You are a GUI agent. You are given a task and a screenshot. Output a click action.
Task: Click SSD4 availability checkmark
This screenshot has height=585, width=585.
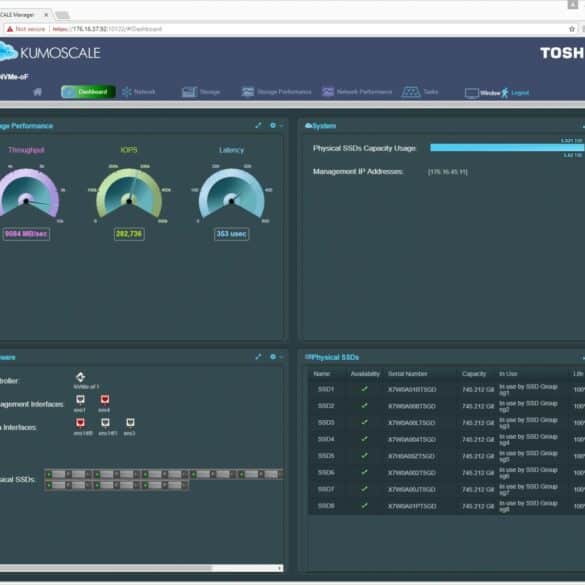click(365, 439)
